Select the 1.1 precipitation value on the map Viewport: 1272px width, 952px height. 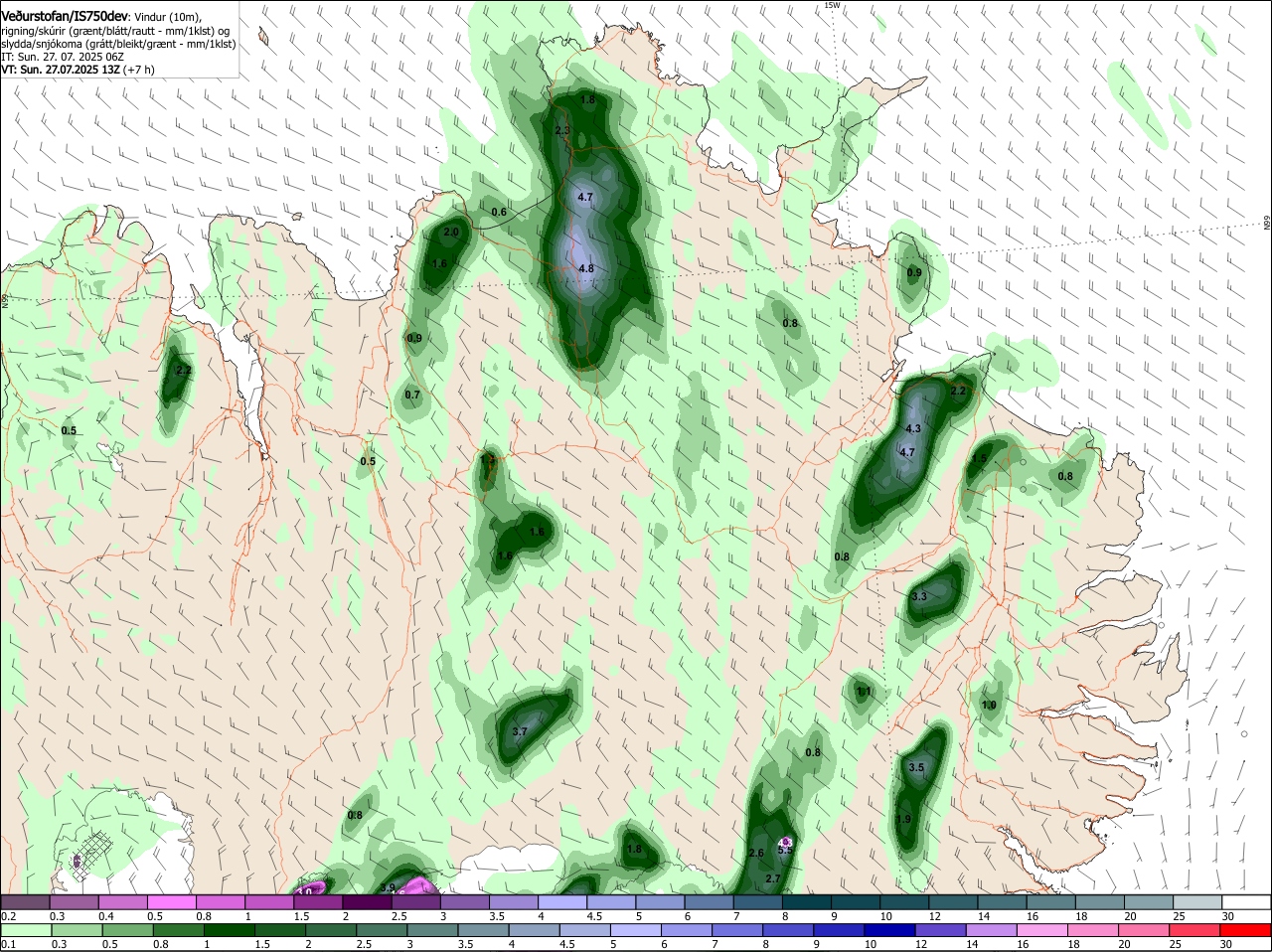coord(865,692)
